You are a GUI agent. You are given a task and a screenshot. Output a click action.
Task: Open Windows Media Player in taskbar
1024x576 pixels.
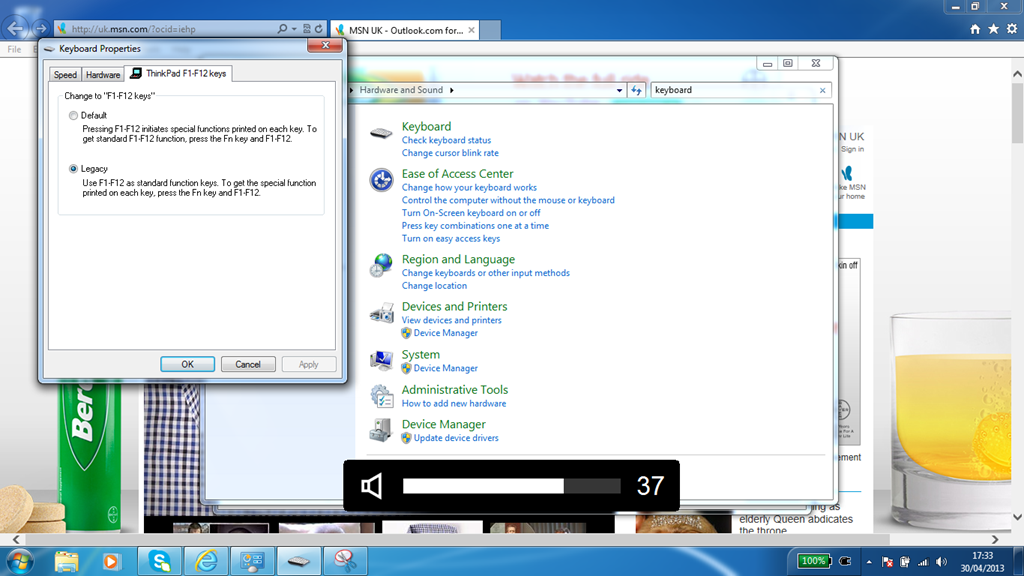(x=111, y=561)
